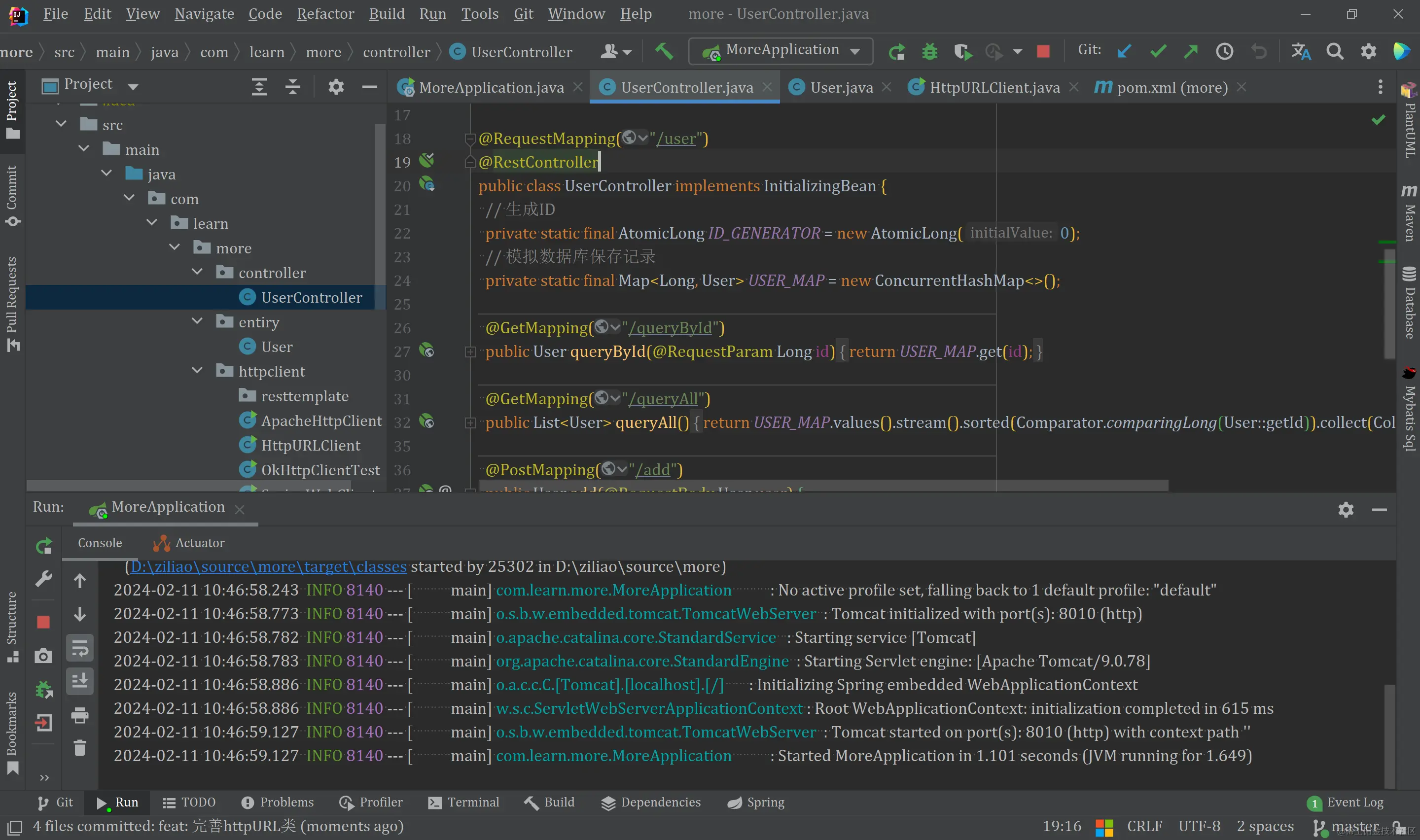Toggle Maven tool window on right

point(1409,212)
